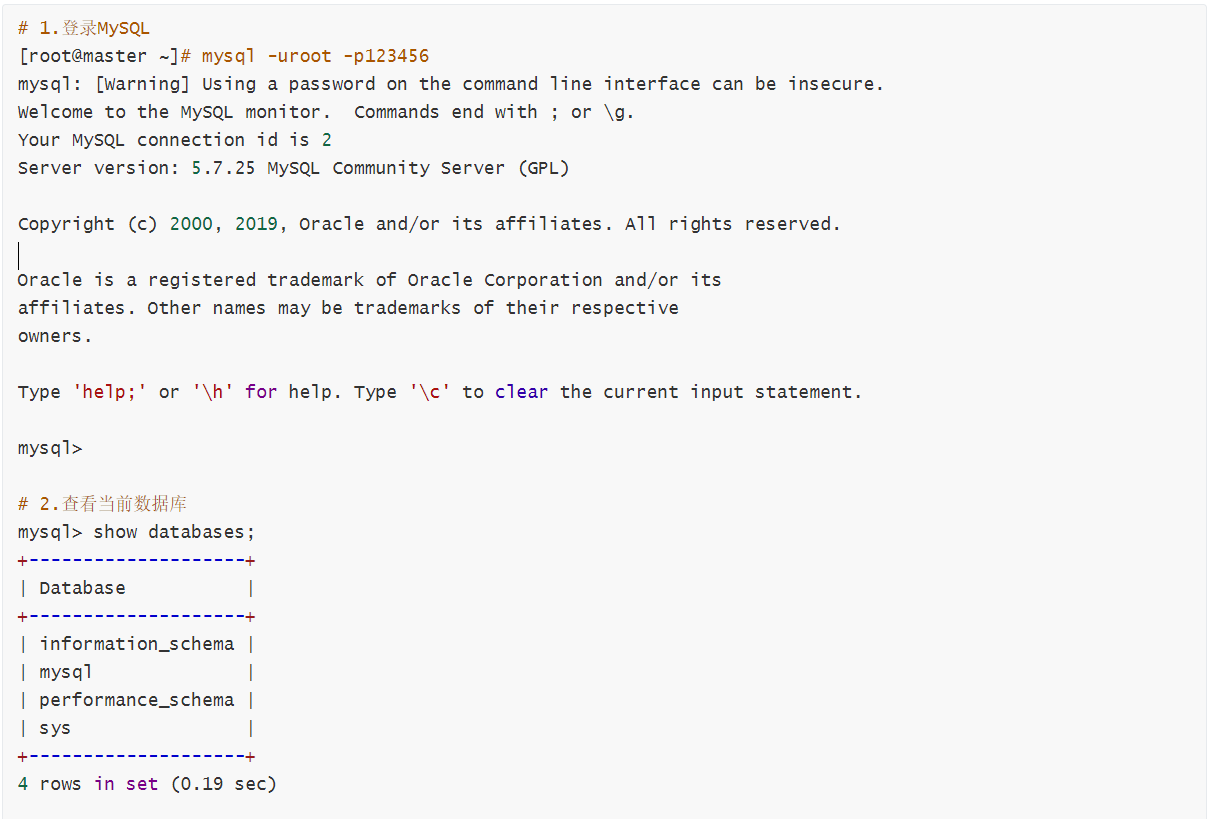Click the 'help;' quoted string
This screenshot has width=1207, height=819.
[x=110, y=392]
